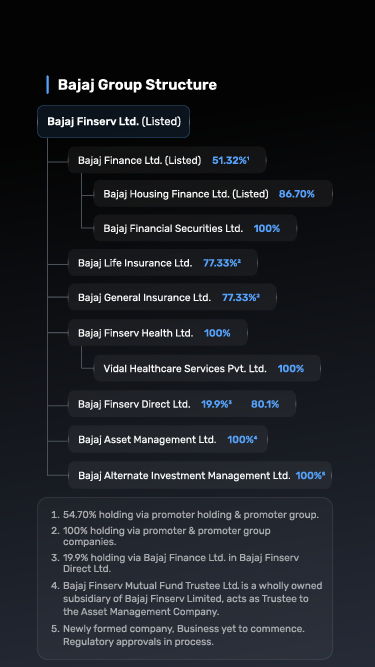Click Vidal Healthcare Services Pvt. Ltd.

coord(207,368)
